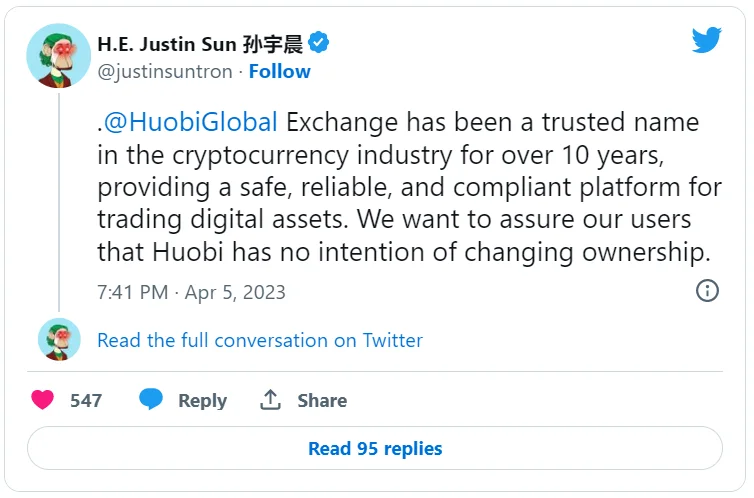Click the share upload arrow icon

click(x=270, y=400)
